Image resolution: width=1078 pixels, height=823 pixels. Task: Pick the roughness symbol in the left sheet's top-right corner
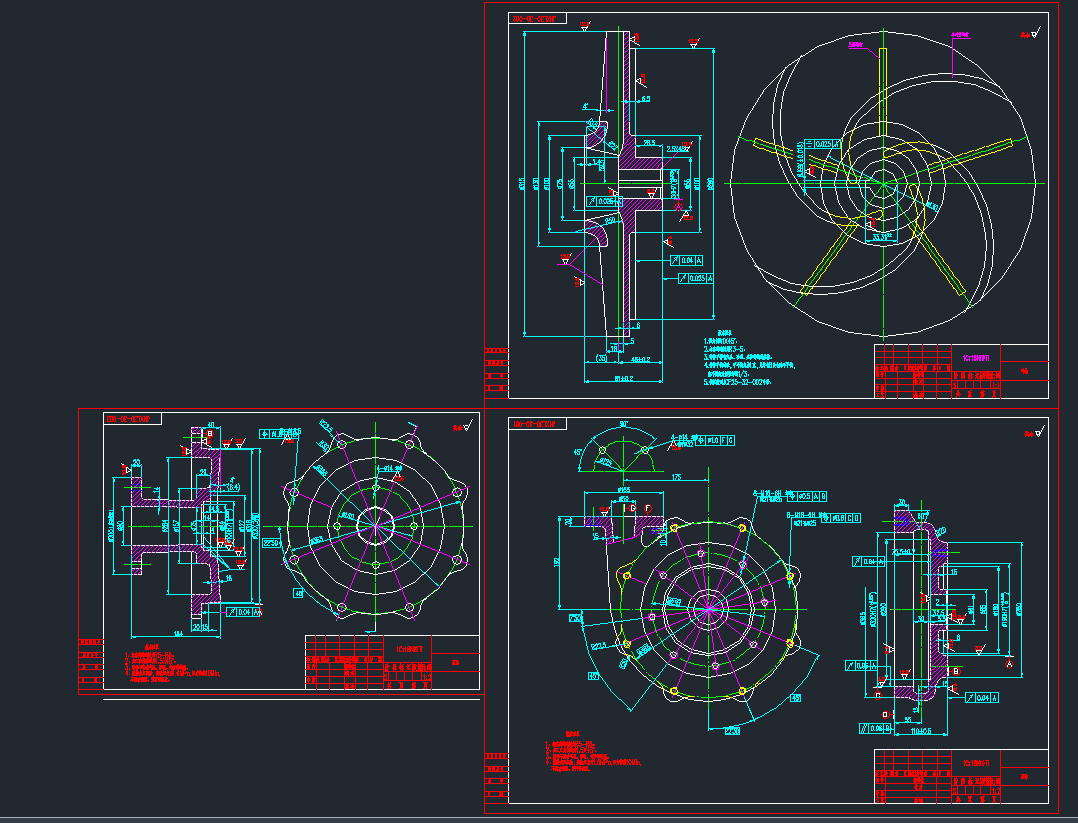click(461, 427)
